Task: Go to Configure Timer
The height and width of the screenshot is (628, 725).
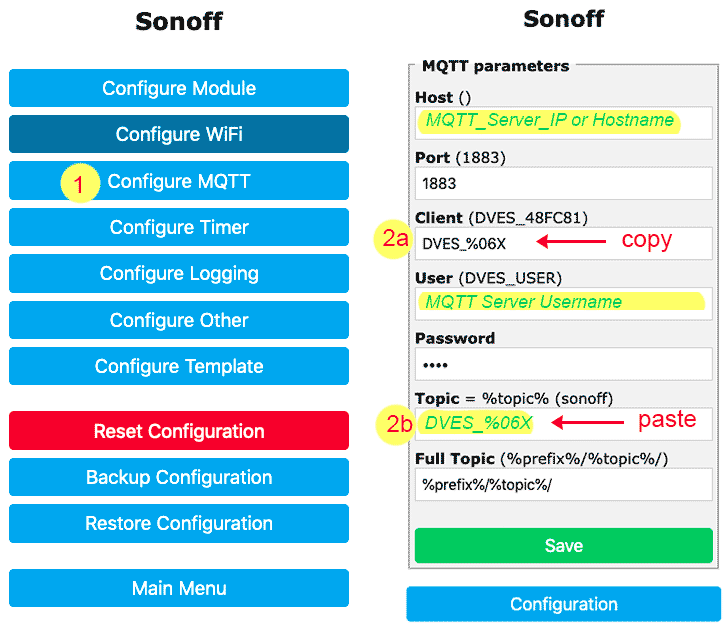Action: point(178,227)
